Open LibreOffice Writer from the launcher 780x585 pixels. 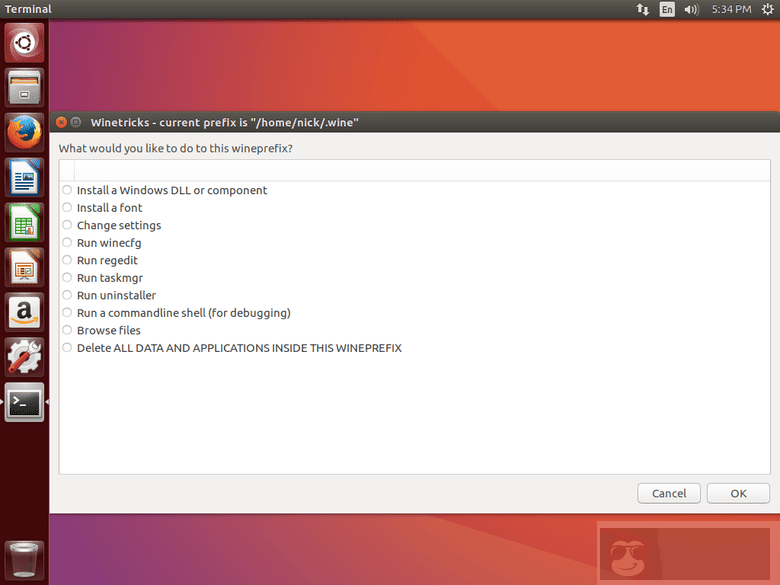(24, 178)
